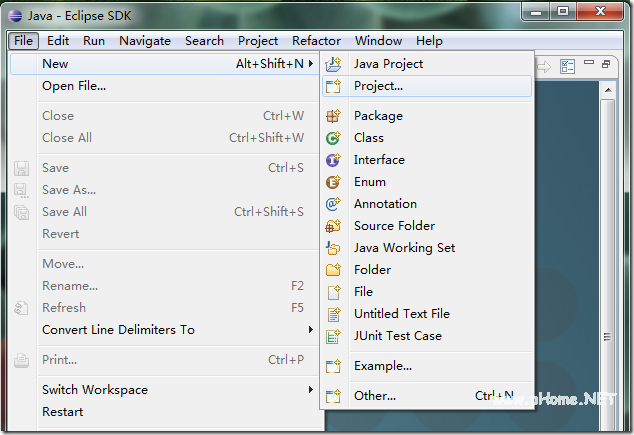
Task: Click the task list icon in the view toolbar
Action: pos(568,66)
